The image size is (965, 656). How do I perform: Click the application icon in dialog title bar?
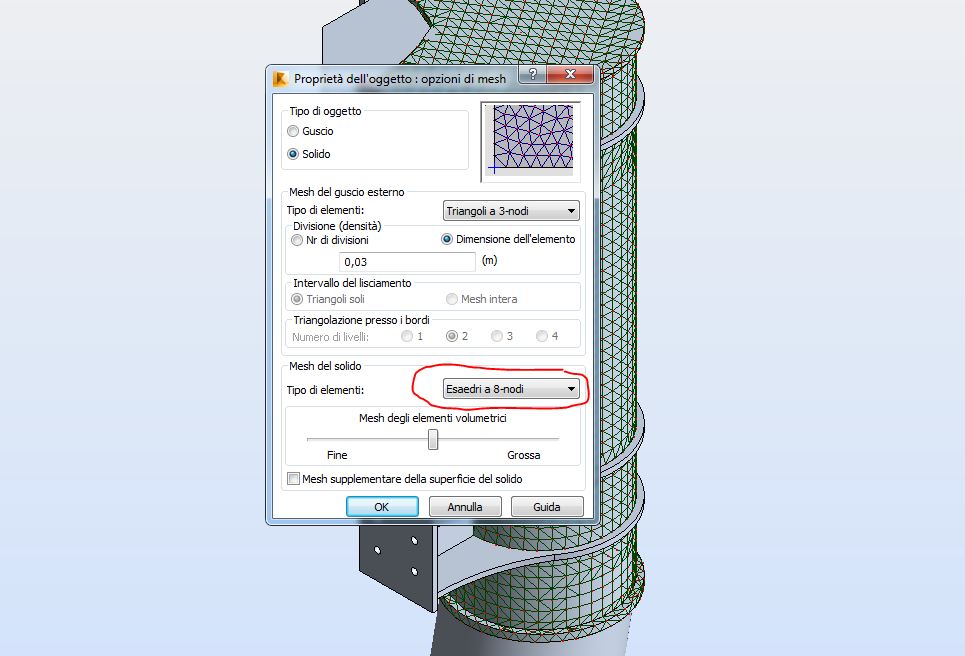[x=280, y=79]
